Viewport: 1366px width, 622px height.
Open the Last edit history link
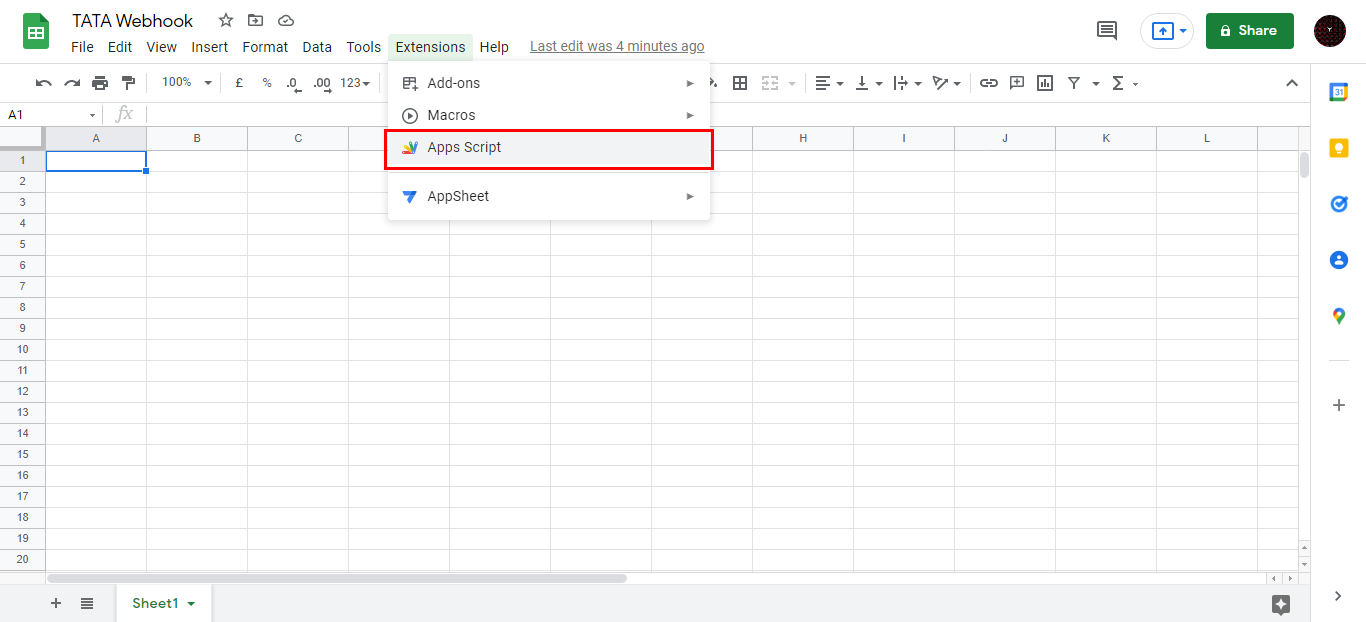pyautogui.click(x=617, y=47)
